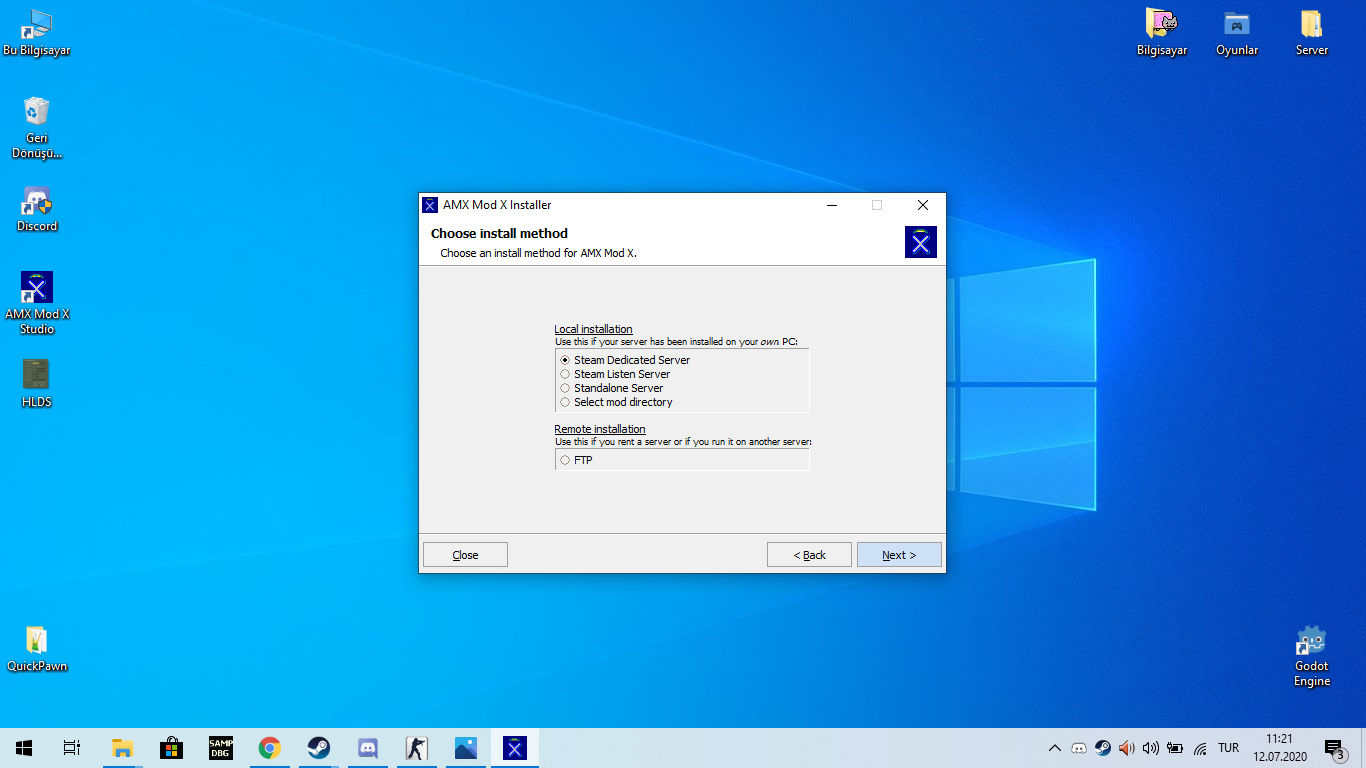Open the Discord desktop shortcut
This screenshot has width=1366, height=768.
pyautogui.click(x=37, y=209)
